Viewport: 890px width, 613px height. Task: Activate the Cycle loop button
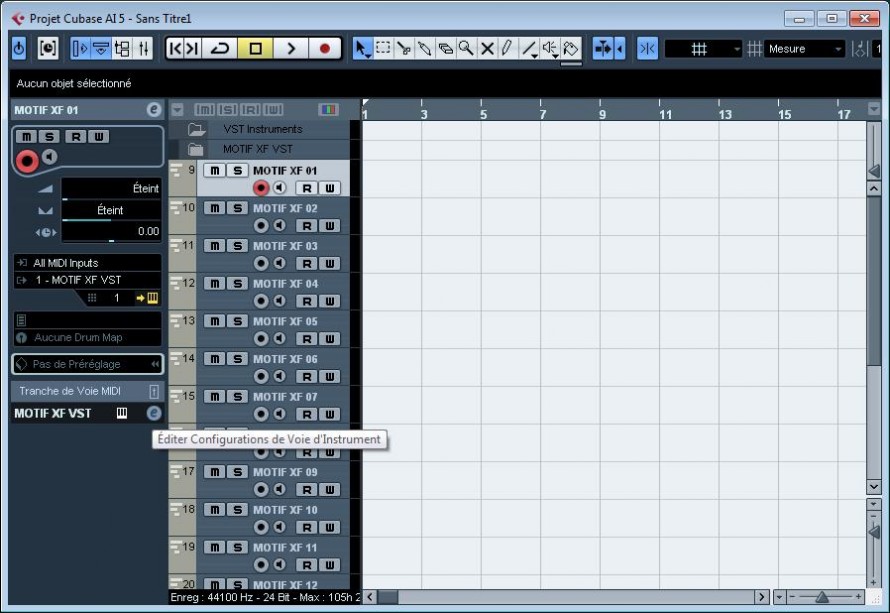(x=220, y=48)
